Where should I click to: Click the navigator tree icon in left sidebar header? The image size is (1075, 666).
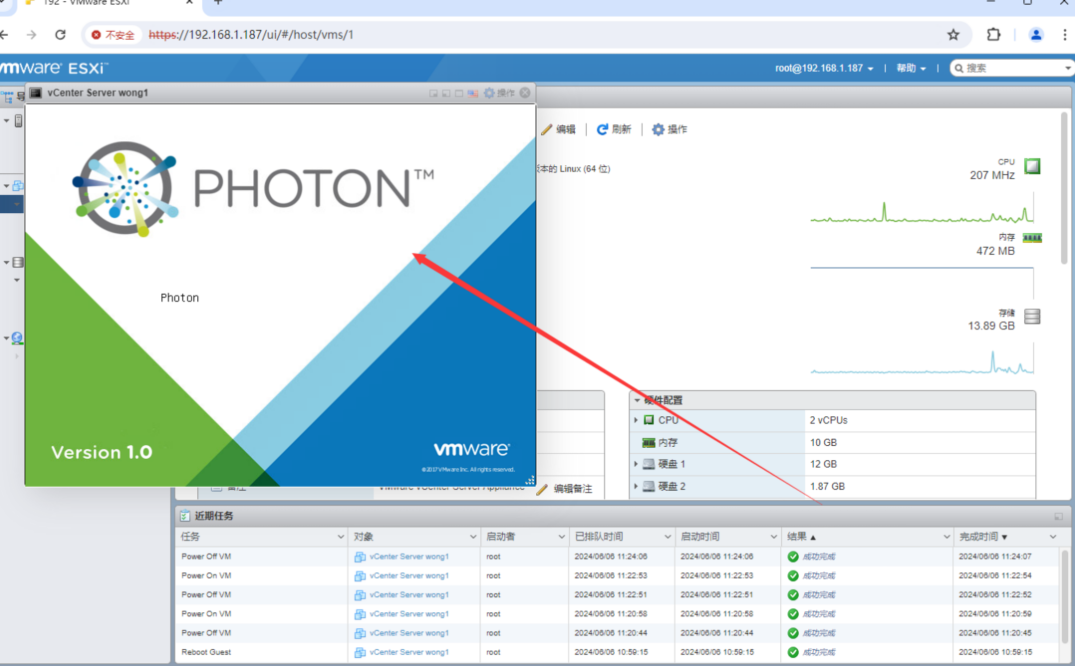[8, 97]
